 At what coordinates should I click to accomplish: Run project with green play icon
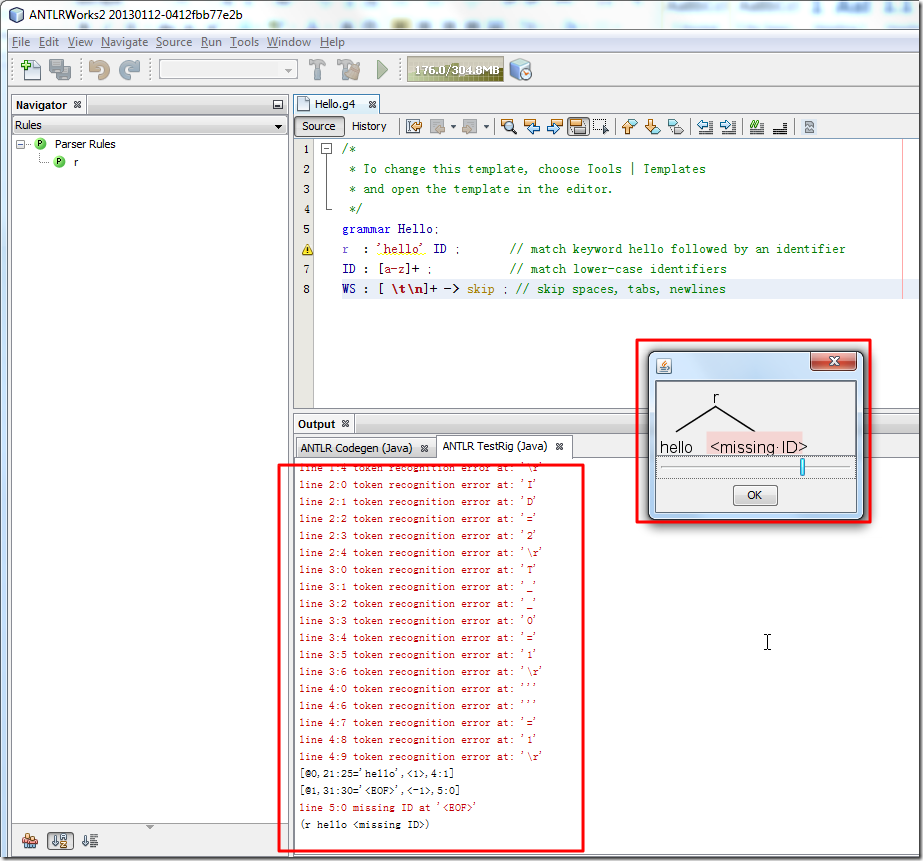click(x=383, y=70)
